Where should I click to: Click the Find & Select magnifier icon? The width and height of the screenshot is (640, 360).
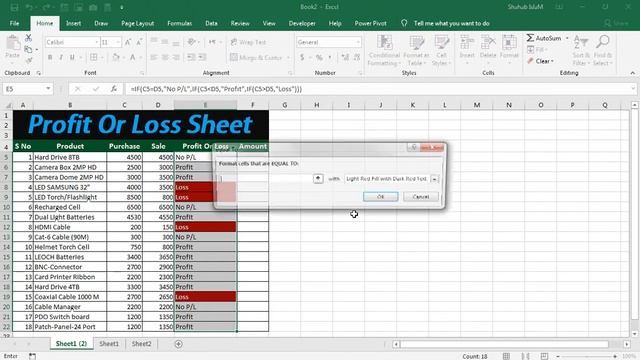point(602,42)
